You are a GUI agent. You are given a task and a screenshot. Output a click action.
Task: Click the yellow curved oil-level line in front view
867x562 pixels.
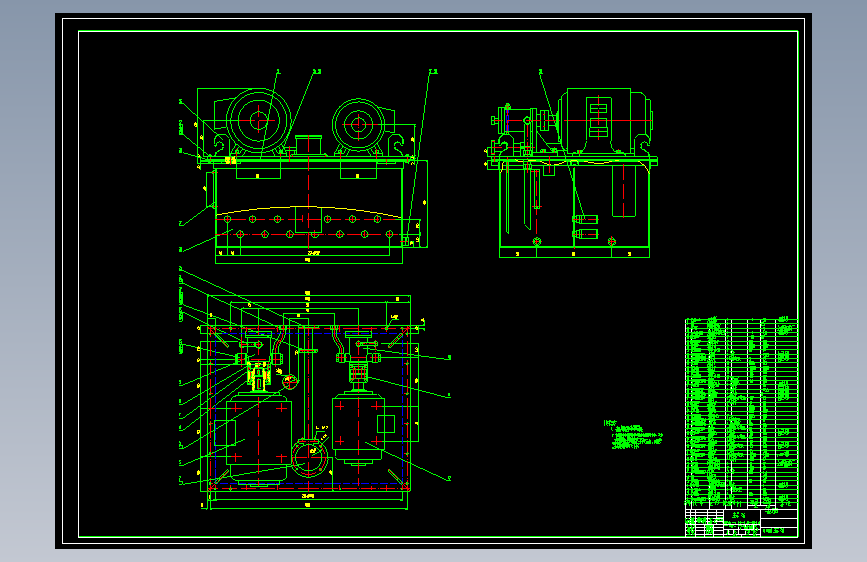[x=309, y=211]
